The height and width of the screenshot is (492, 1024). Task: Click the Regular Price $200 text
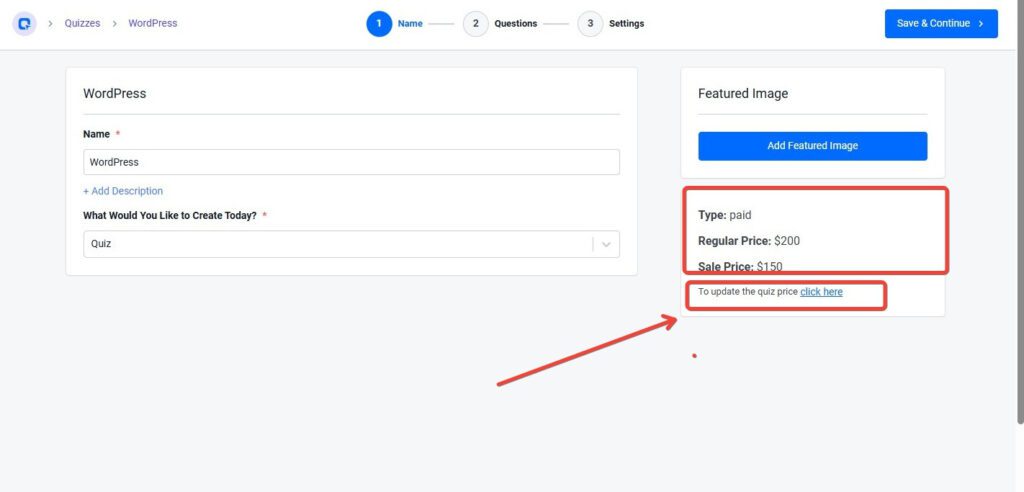(749, 241)
